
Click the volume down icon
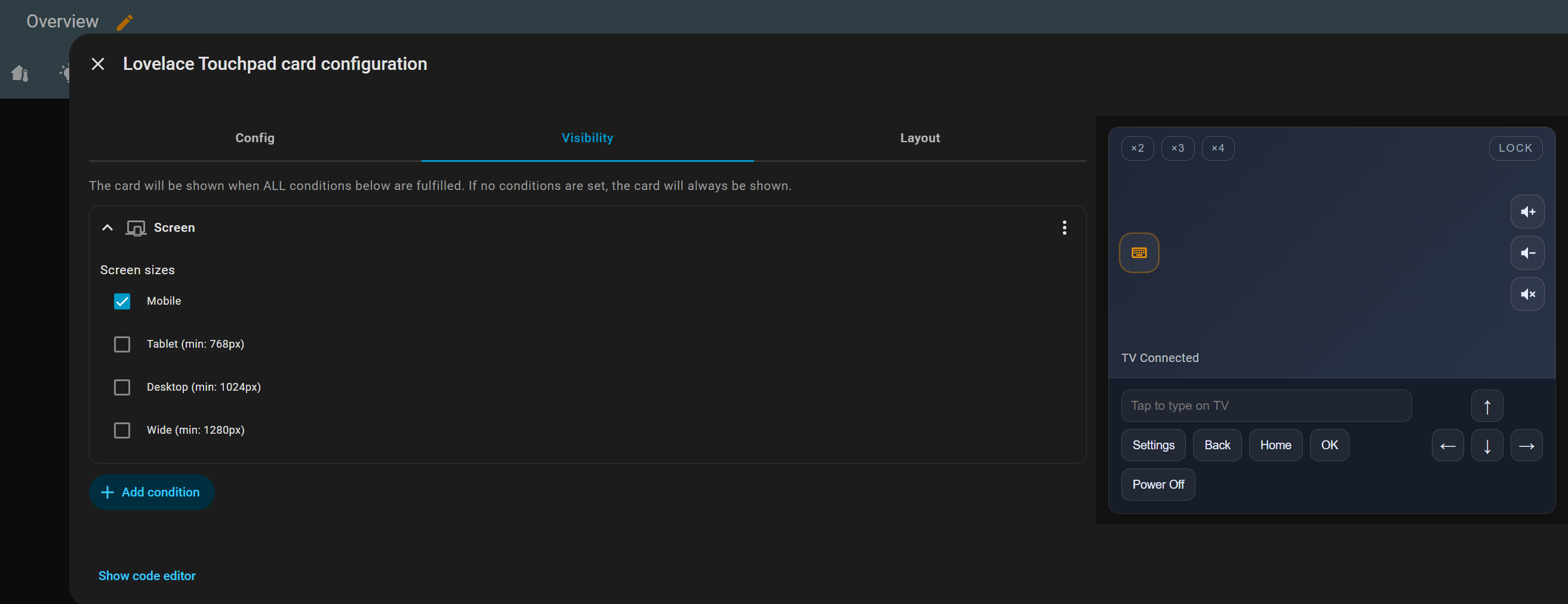(x=1527, y=253)
